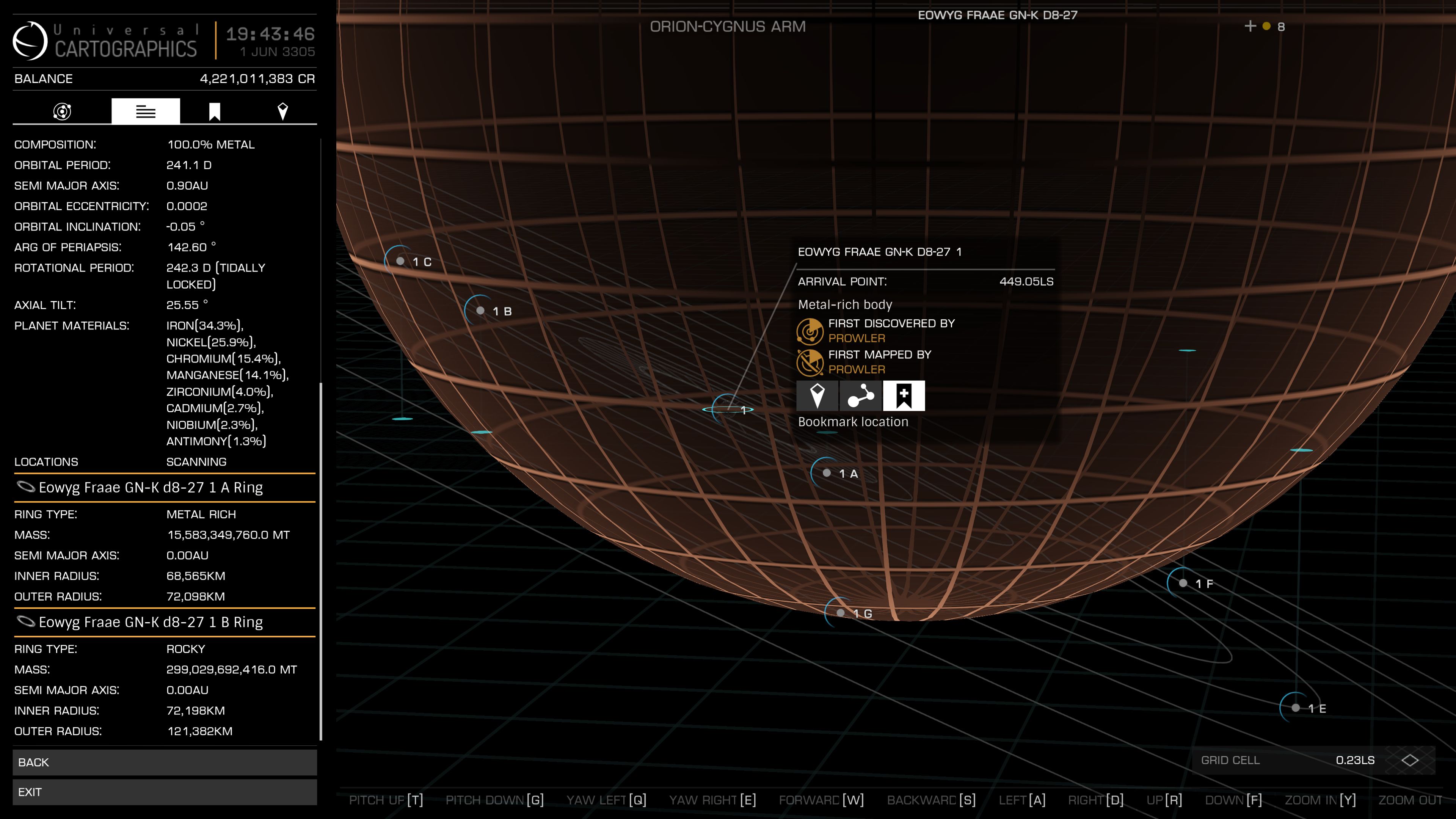Click PROWLER under First Mapped By
1456x819 pixels.
[x=857, y=369]
